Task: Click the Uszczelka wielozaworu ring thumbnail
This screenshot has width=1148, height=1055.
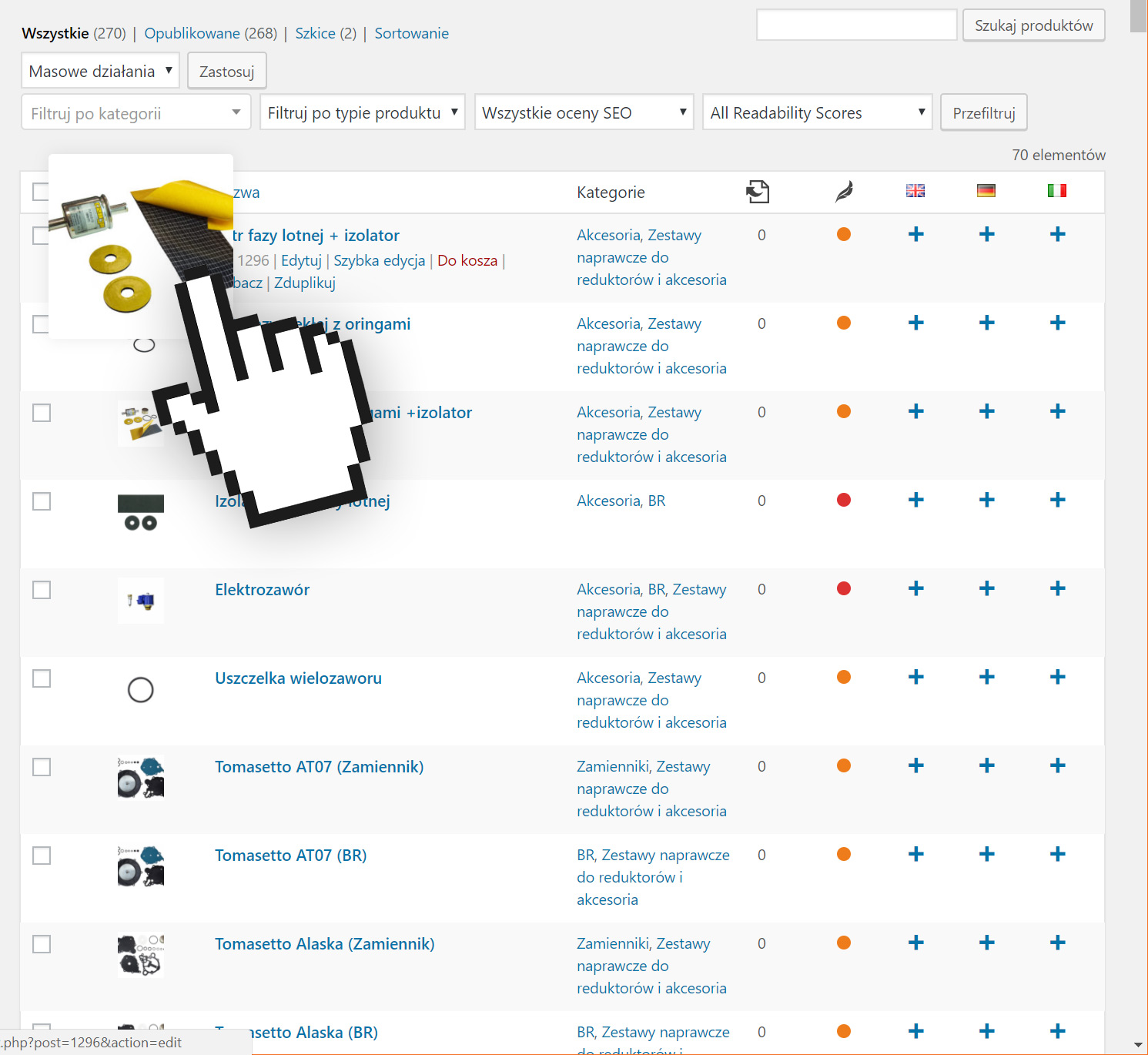Action: coord(141,689)
